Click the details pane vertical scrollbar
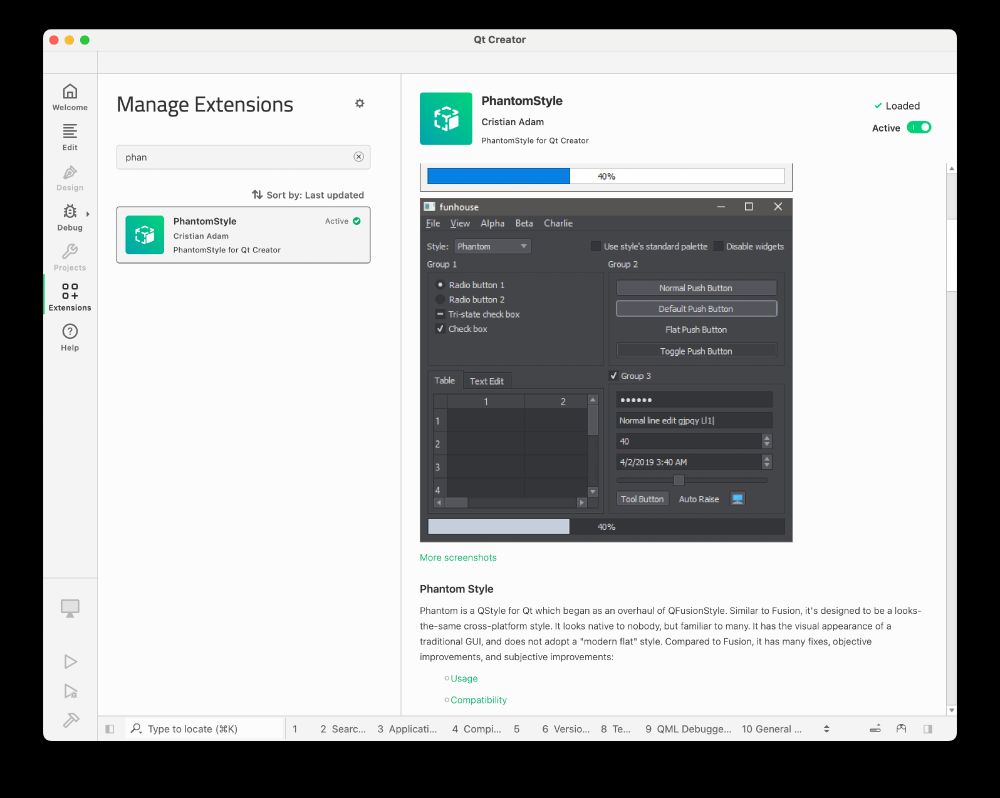 (951, 255)
